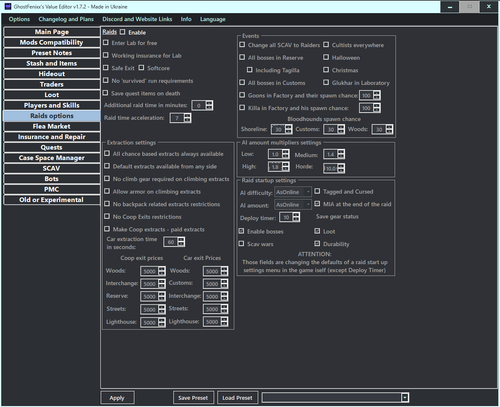Open Preset Notes section

click(52, 53)
